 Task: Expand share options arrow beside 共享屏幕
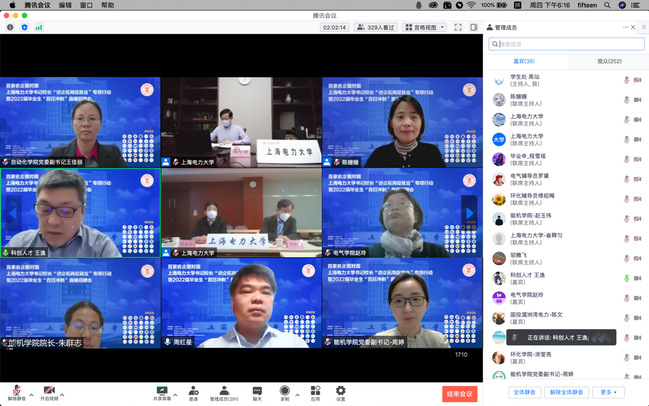175,395
